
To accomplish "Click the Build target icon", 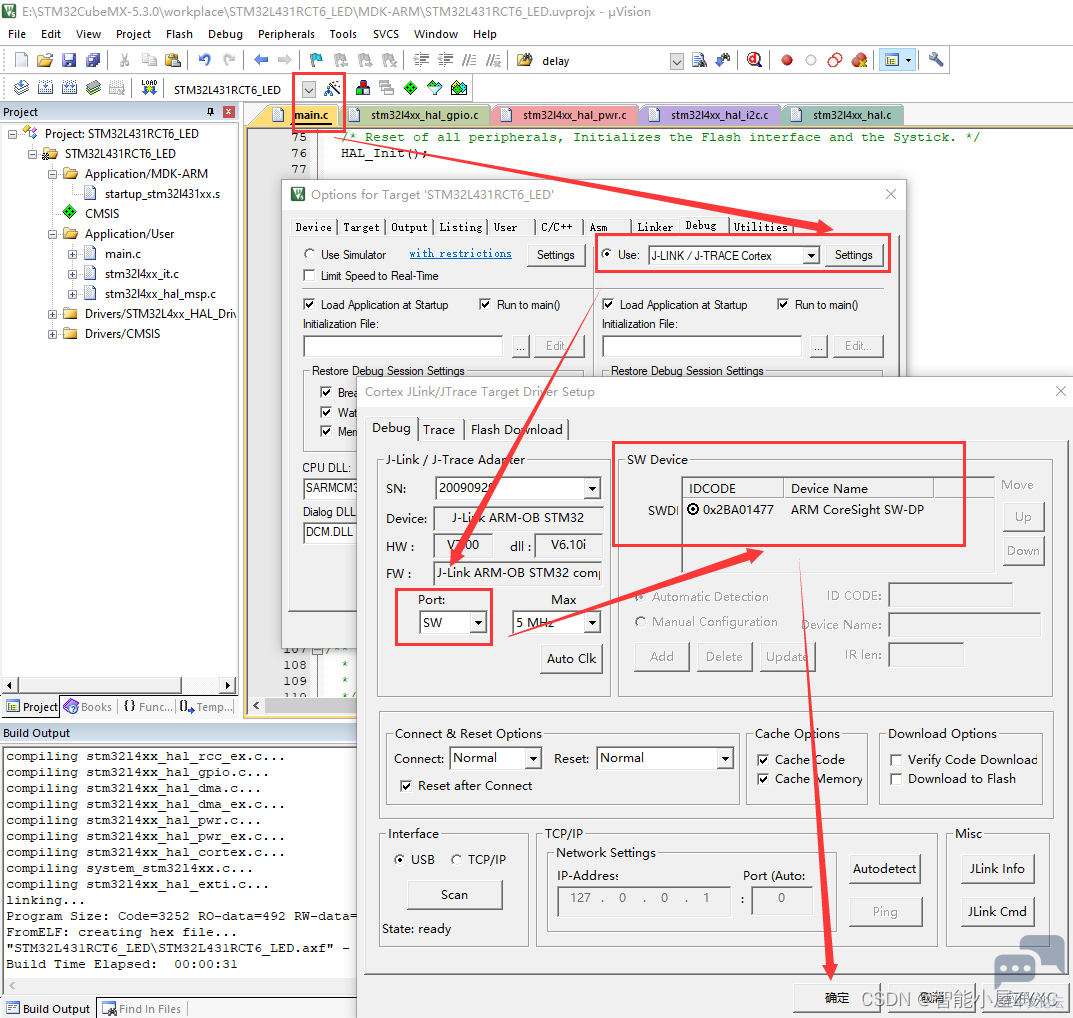I will (46, 88).
